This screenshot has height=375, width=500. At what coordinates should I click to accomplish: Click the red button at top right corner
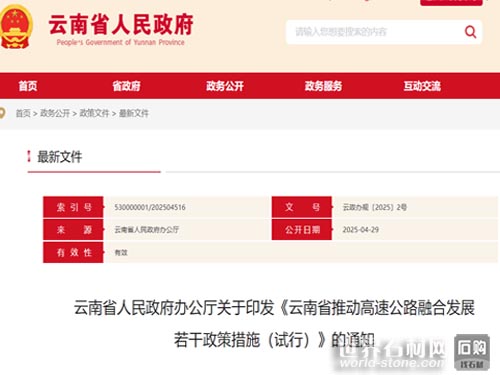[x=451, y=3]
